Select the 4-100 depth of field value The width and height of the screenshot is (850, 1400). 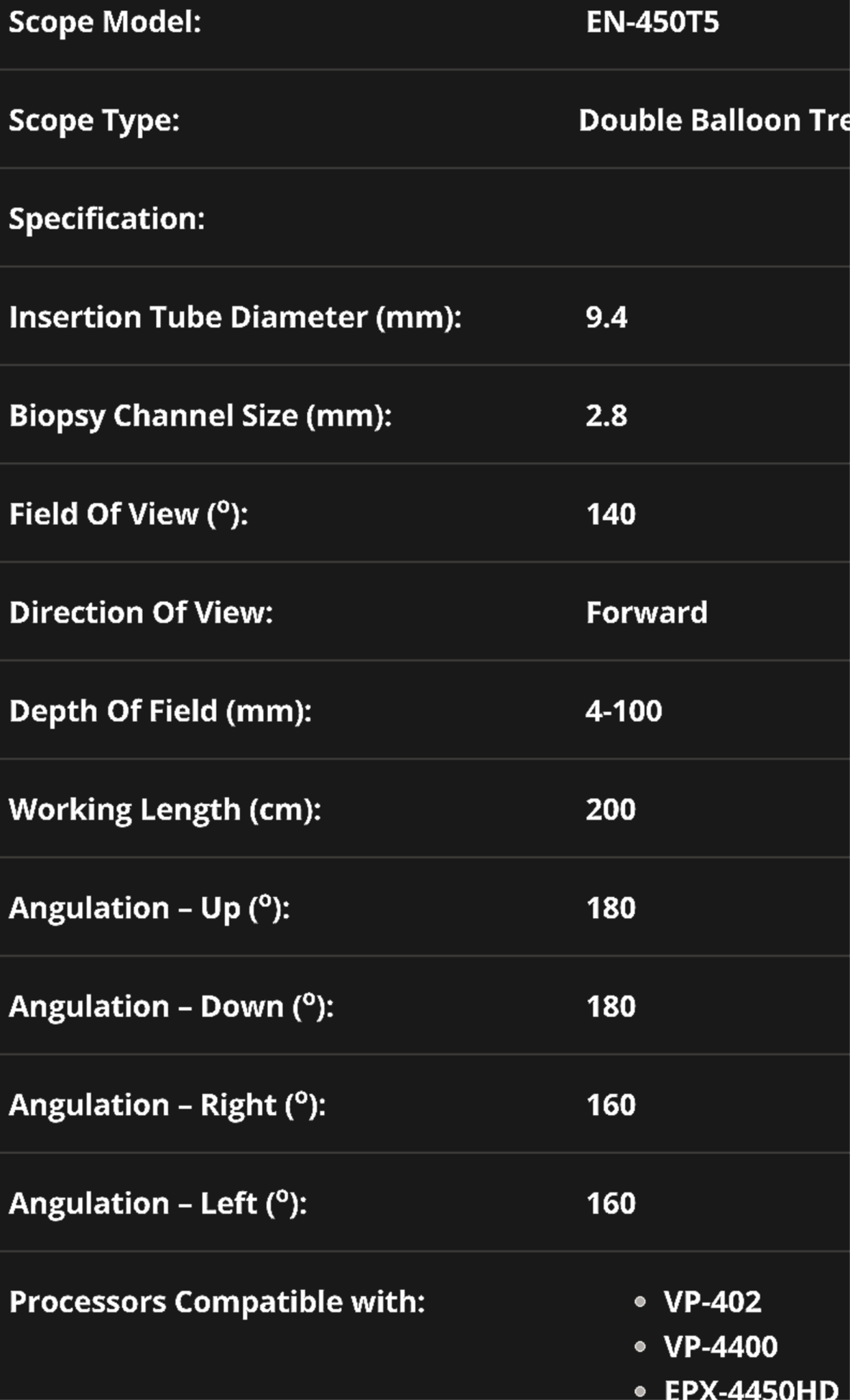click(x=624, y=711)
